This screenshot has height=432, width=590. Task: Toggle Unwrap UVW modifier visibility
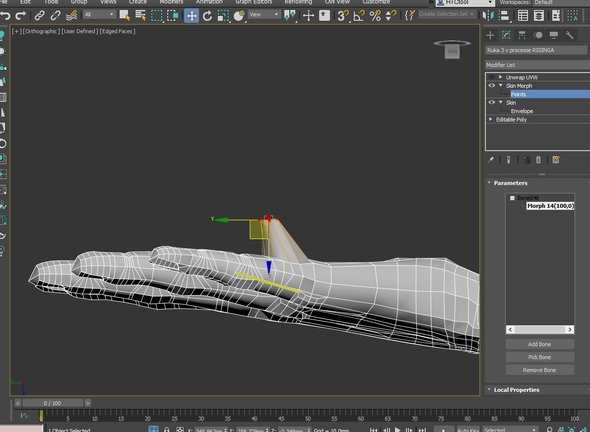pos(491,77)
